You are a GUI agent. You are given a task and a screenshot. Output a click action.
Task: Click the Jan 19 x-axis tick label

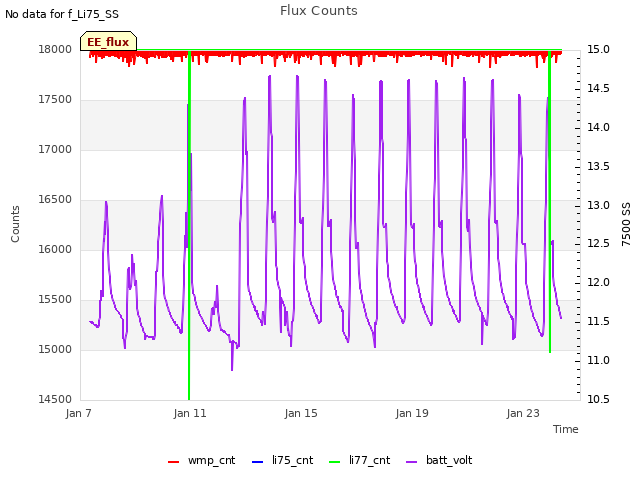coord(412,413)
